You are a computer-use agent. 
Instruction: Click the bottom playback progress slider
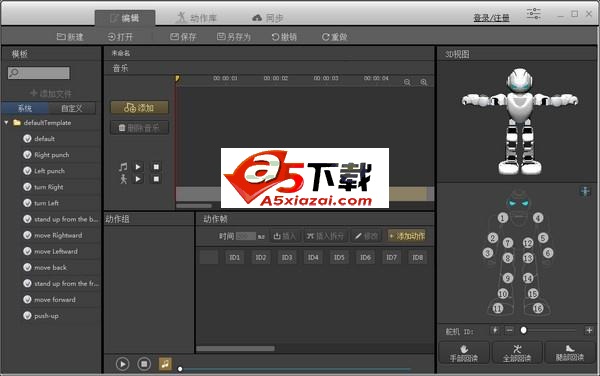click(x=295, y=369)
